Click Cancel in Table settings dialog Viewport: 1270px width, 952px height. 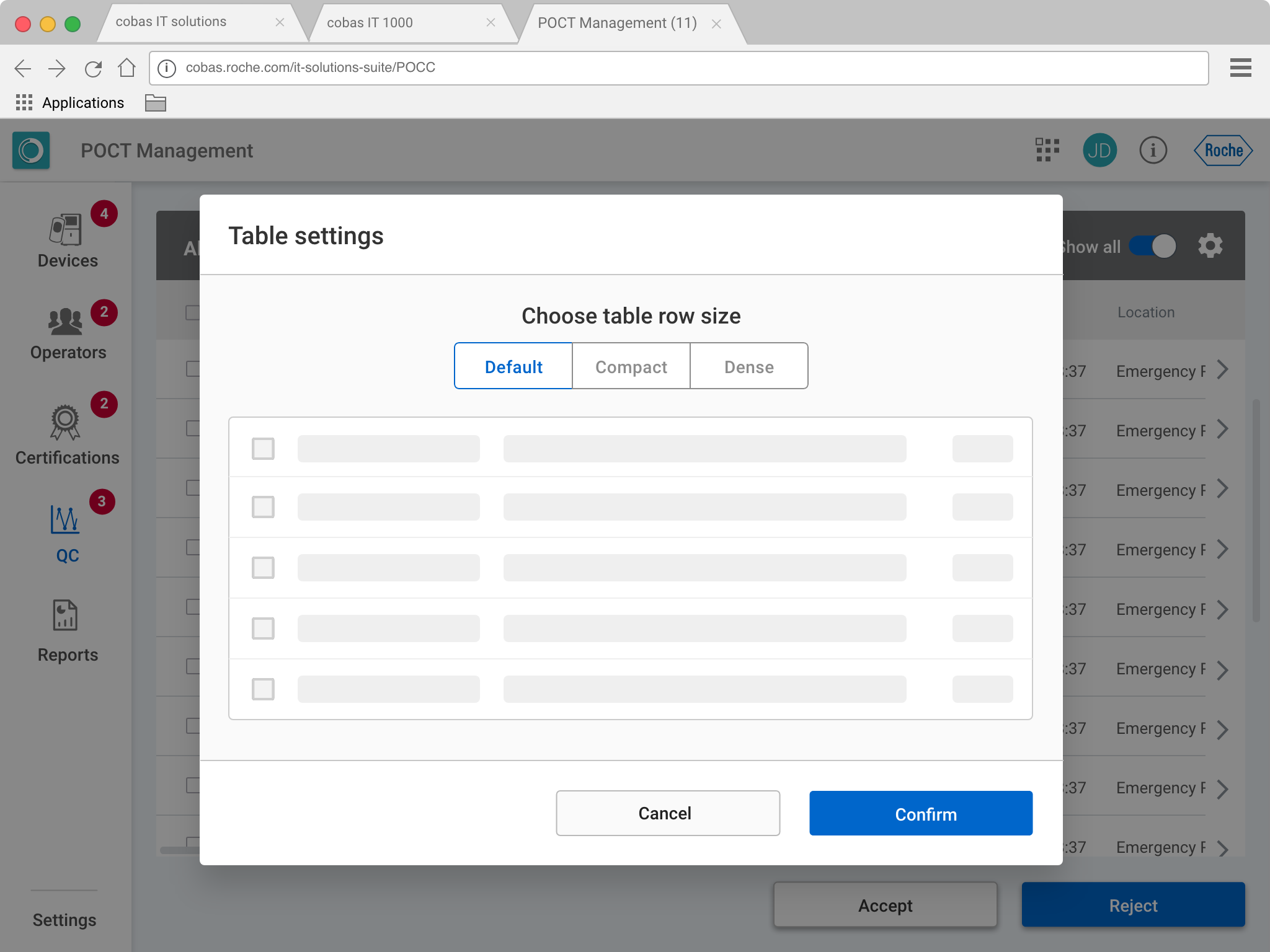click(667, 813)
